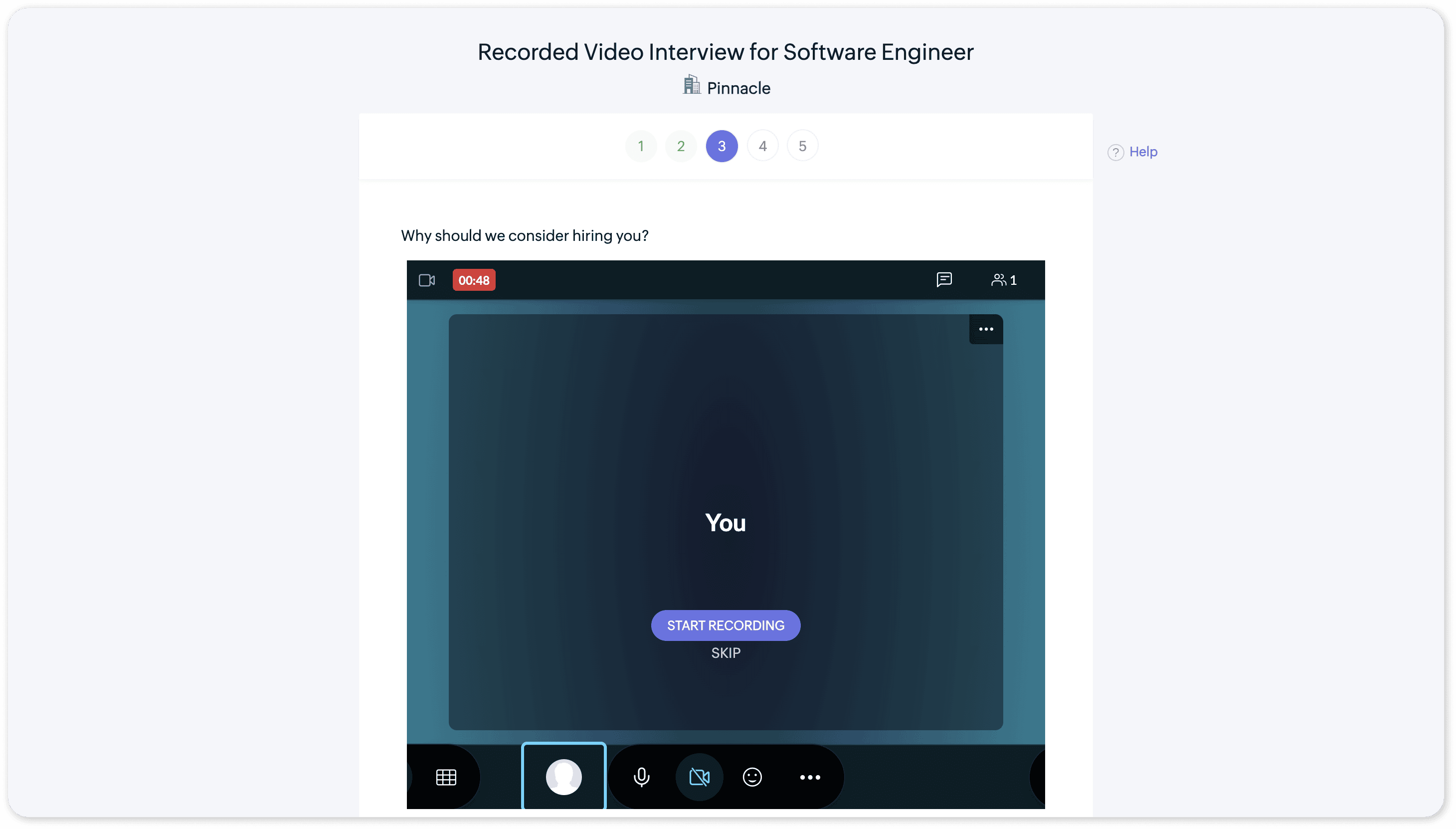Open the emoji reactions icon
1456x829 pixels.
pyautogui.click(x=752, y=777)
